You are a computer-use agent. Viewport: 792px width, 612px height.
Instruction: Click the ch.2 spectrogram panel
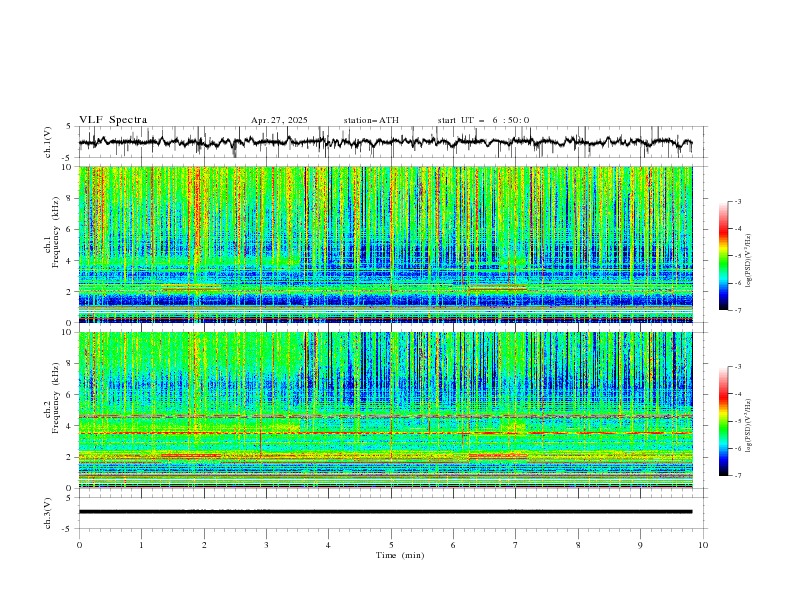[x=386, y=410]
